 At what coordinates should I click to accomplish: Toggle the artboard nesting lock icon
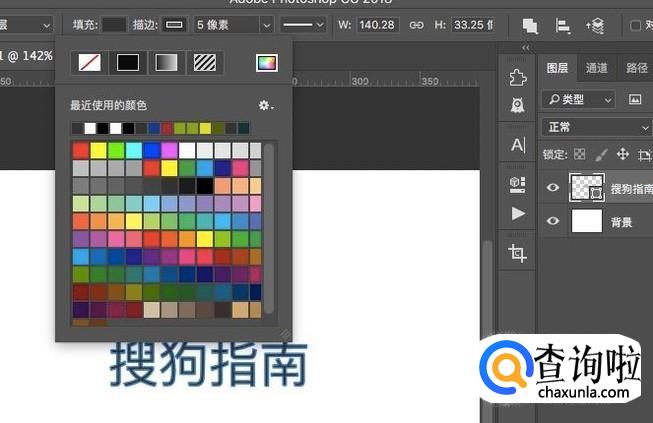click(644, 155)
